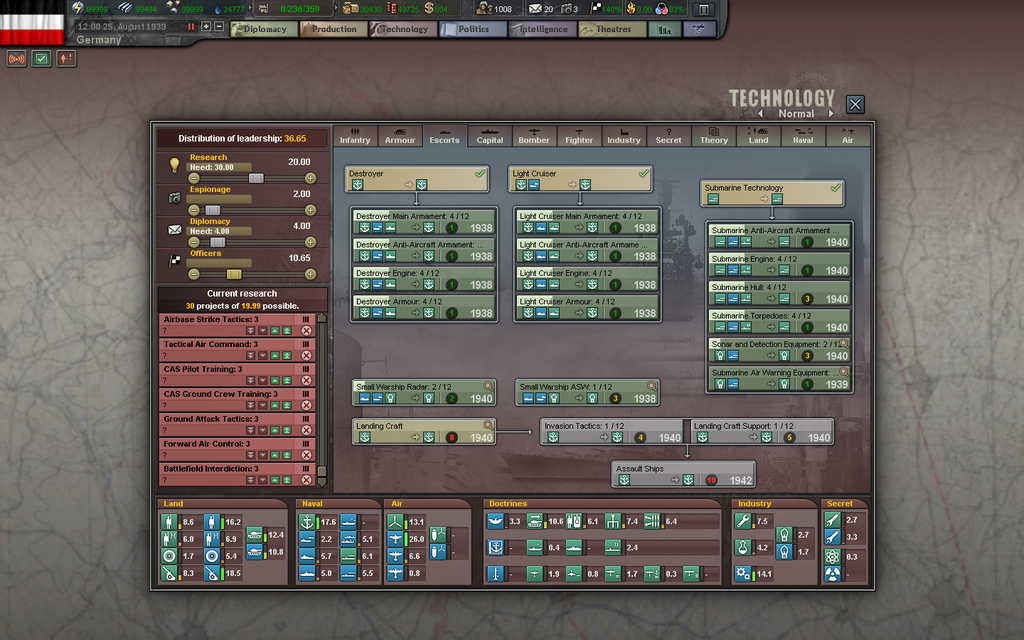
Task: Click the right arrow beside Normal
Action: click(x=831, y=114)
